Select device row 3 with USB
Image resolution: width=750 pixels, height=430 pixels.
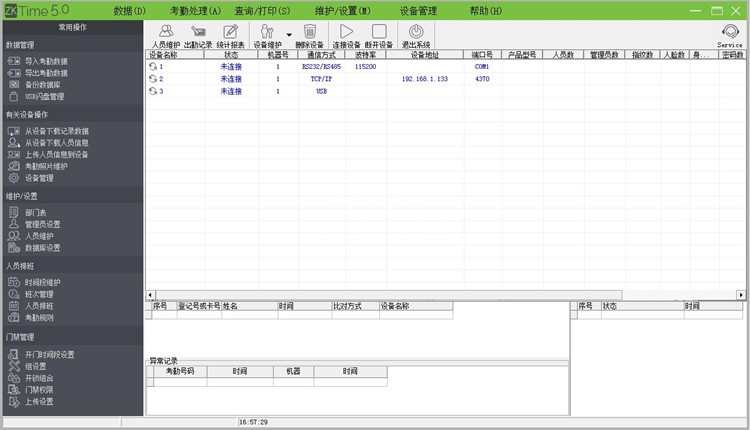[445, 91]
